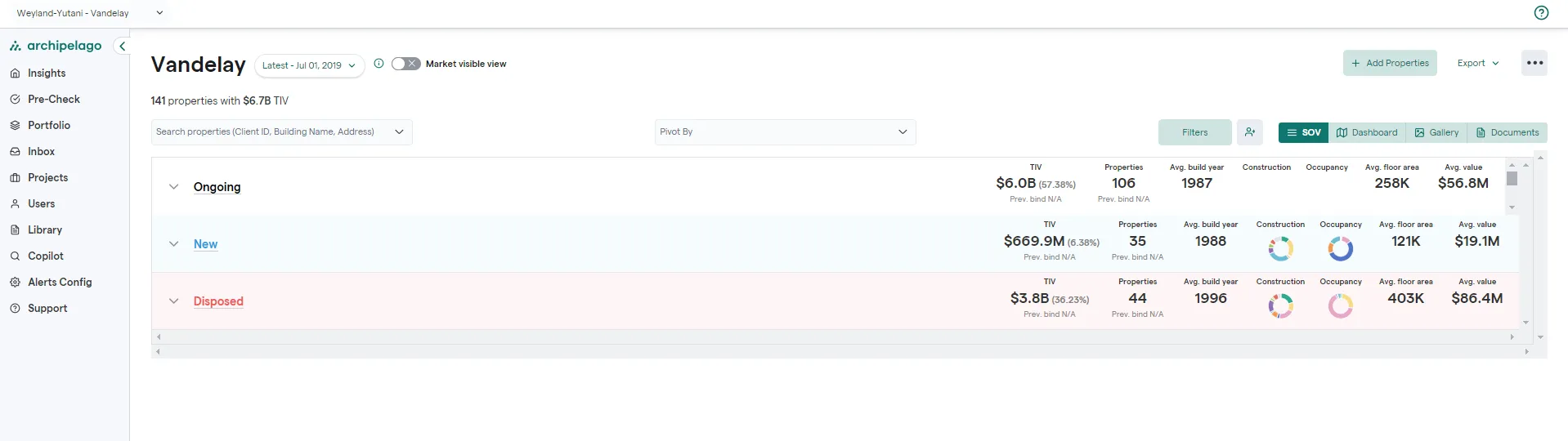Switch to the Gallery tab
Viewport: 1568px width, 441px height.
tap(1436, 132)
